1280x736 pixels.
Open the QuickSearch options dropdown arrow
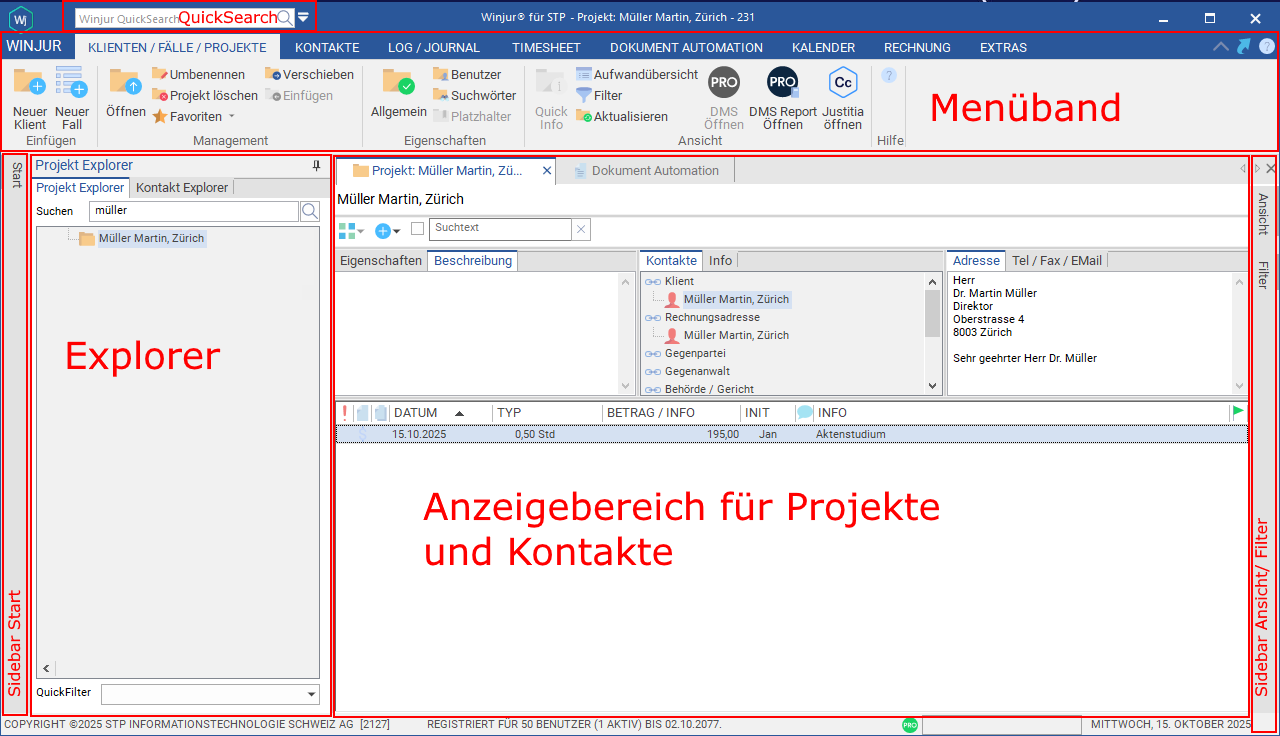pyautogui.click(x=304, y=17)
